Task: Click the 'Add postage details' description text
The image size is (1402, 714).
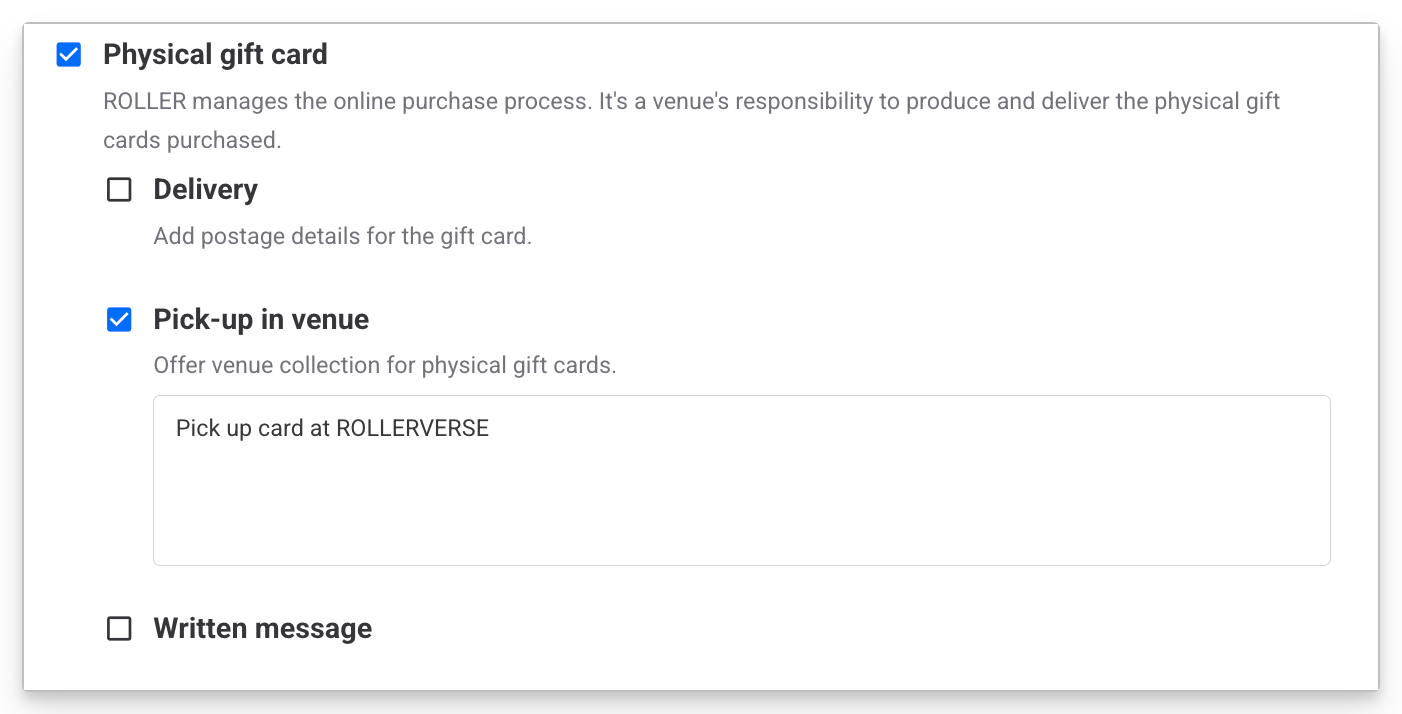Action: (342, 237)
